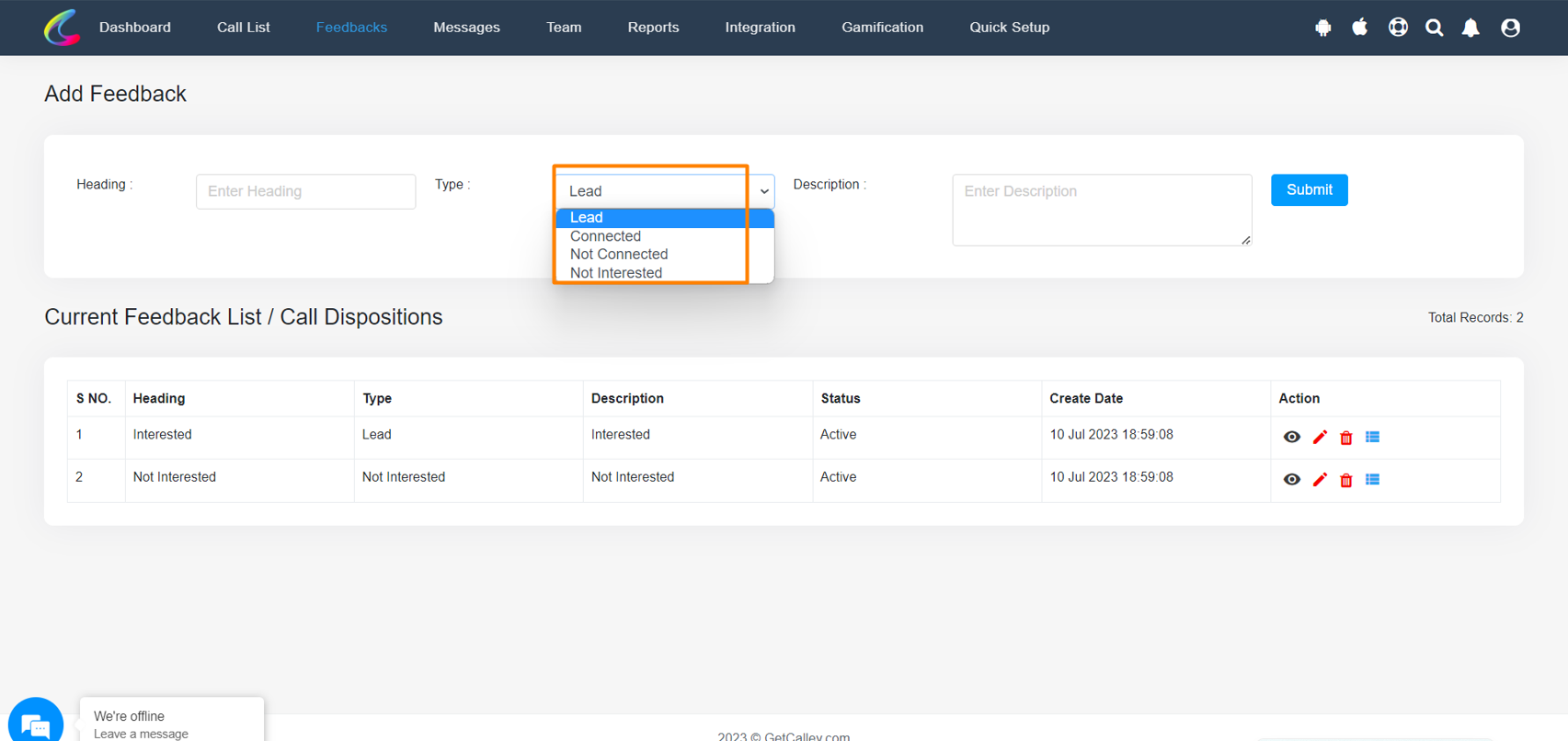Open the Reports menu

click(x=653, y=28)
